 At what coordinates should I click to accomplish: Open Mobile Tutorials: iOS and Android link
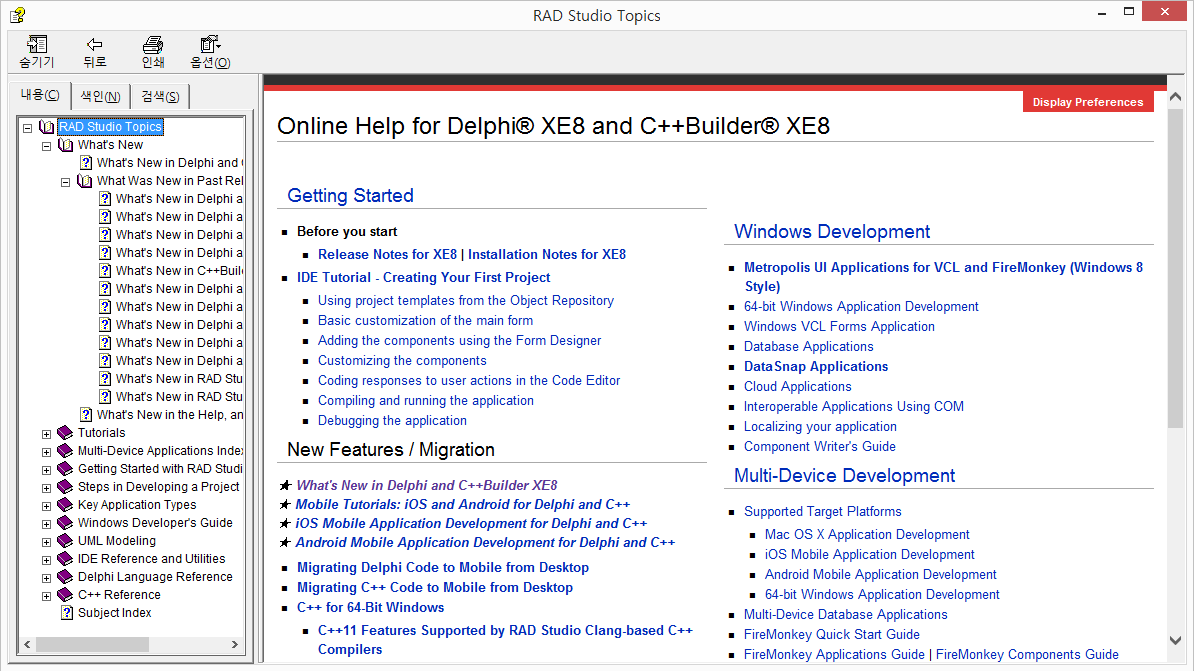click(462, 504)
